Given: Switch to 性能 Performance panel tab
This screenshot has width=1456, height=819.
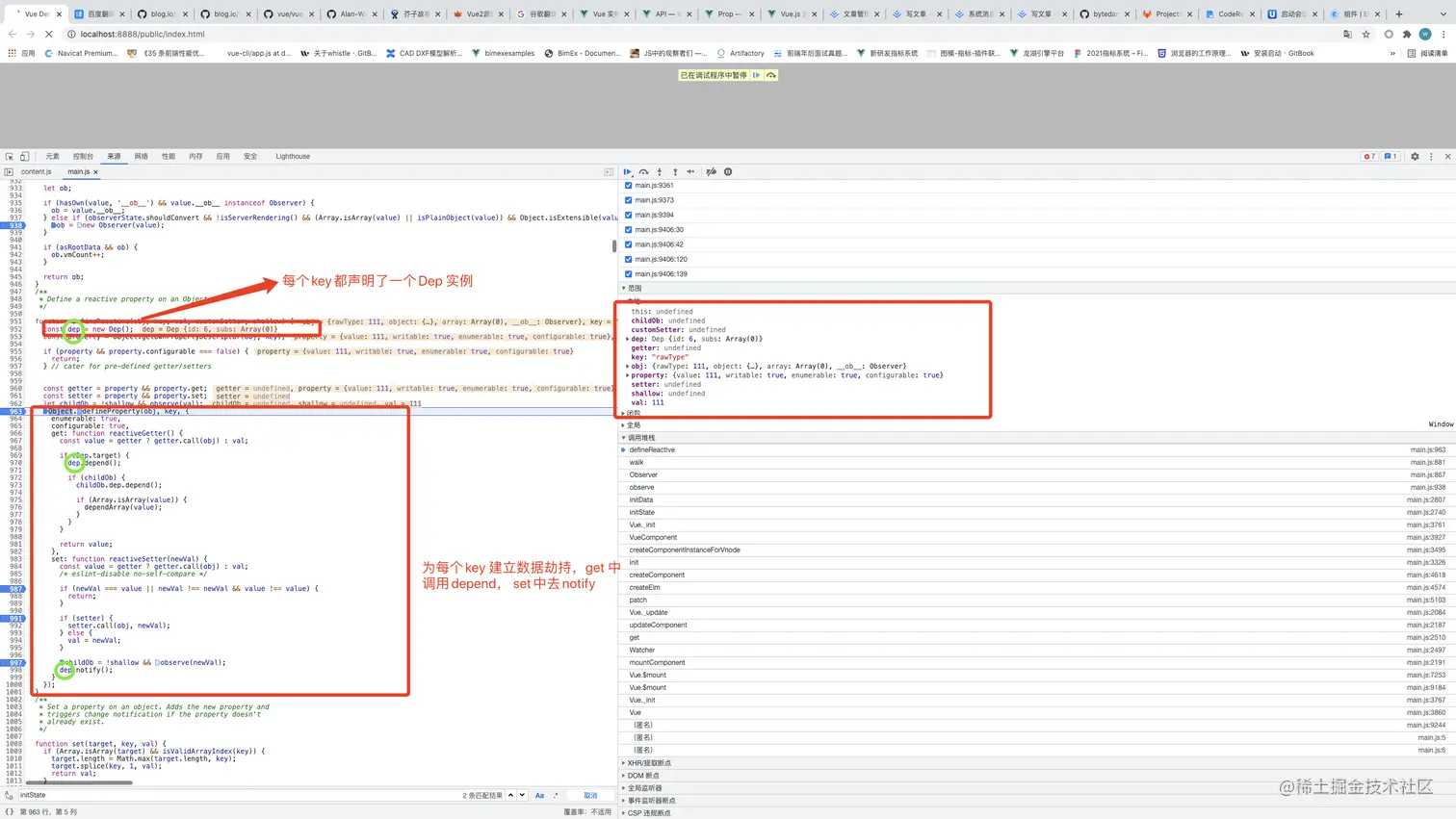Looking at the screenshot, I should click(169, 156).
